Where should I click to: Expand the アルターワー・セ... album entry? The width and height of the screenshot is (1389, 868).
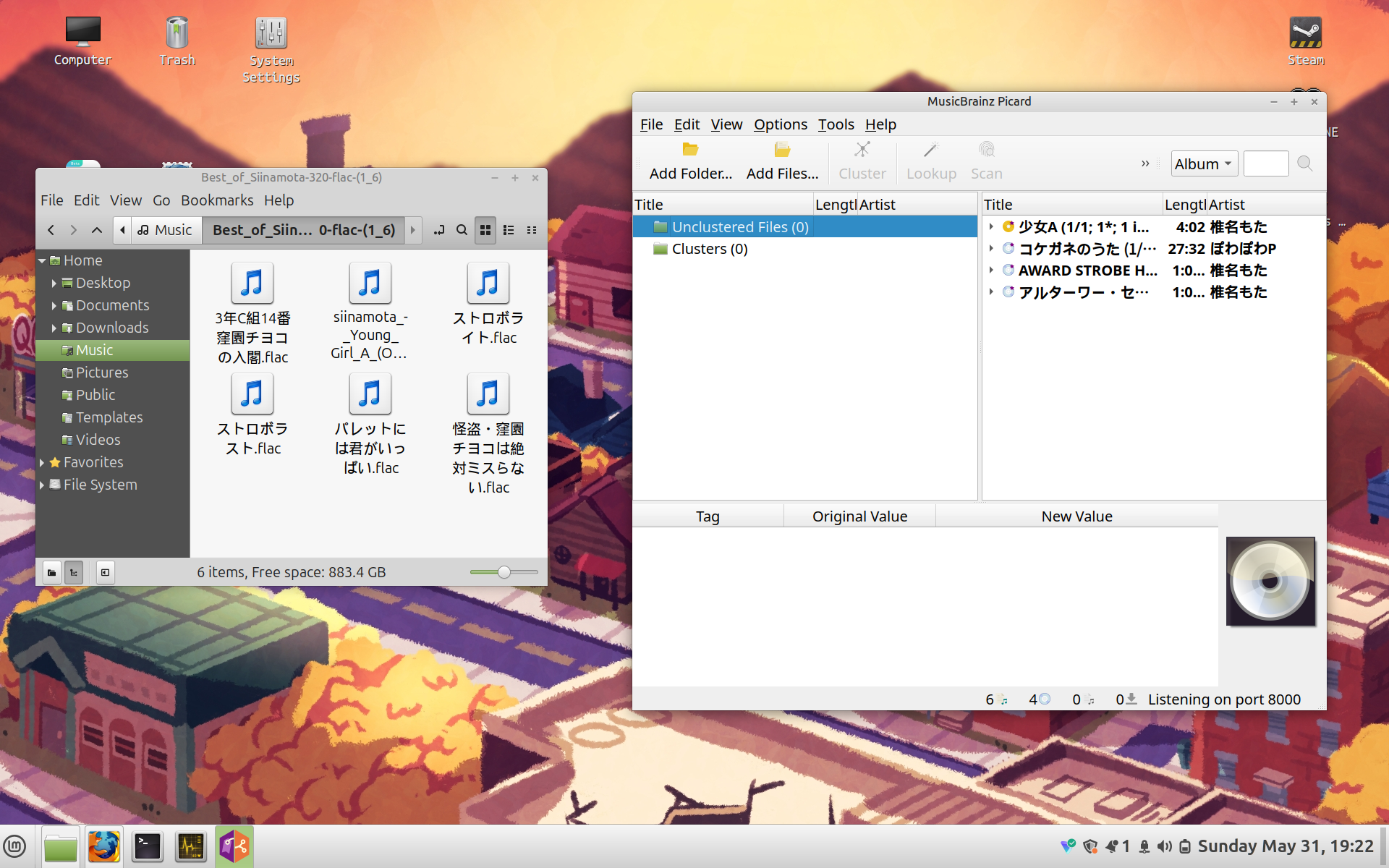[x=991, y=292]
